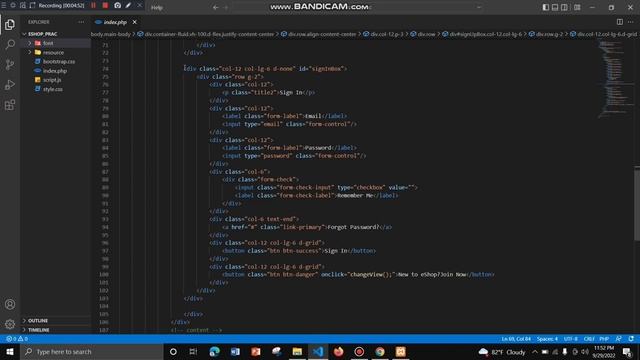640x360 pixels.
Task: Toggle primary side bar layout icon
Action: [x=546, y=7]
